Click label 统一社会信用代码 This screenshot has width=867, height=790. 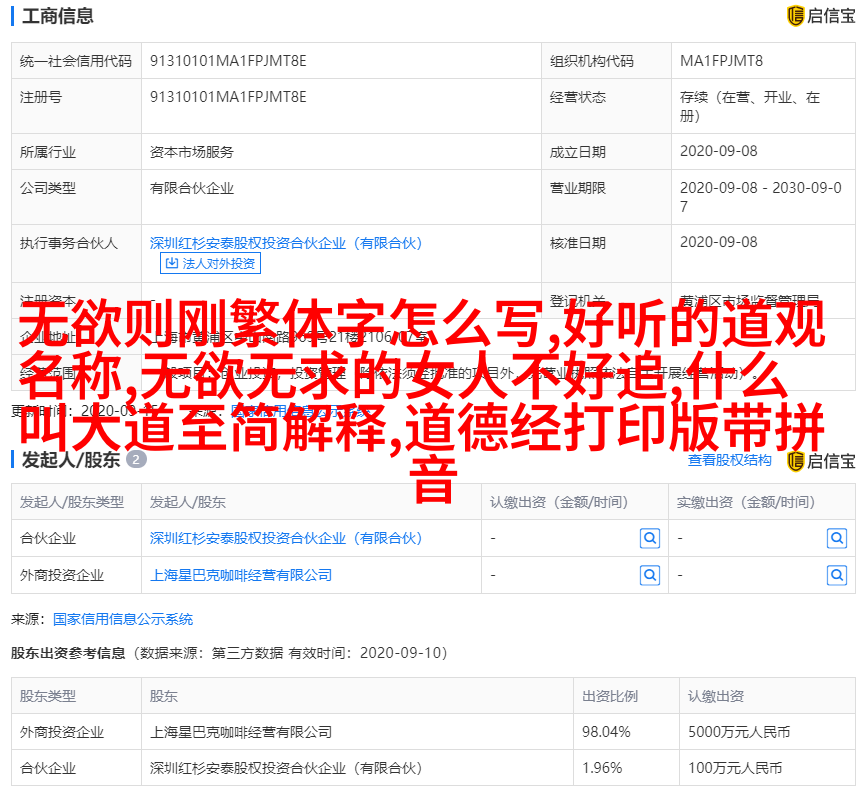(76, 61)
